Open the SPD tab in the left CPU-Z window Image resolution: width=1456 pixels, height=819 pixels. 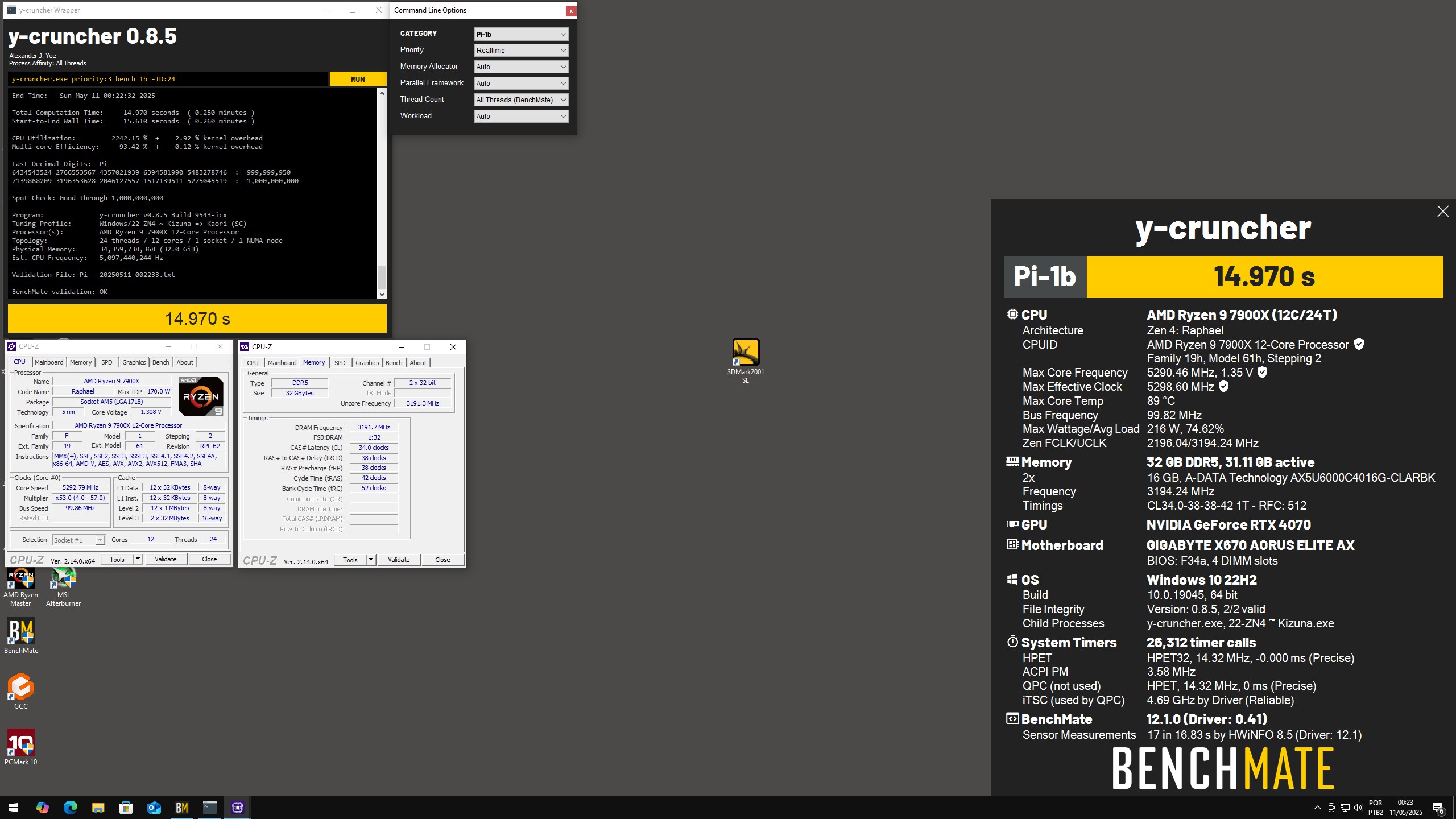106,362
